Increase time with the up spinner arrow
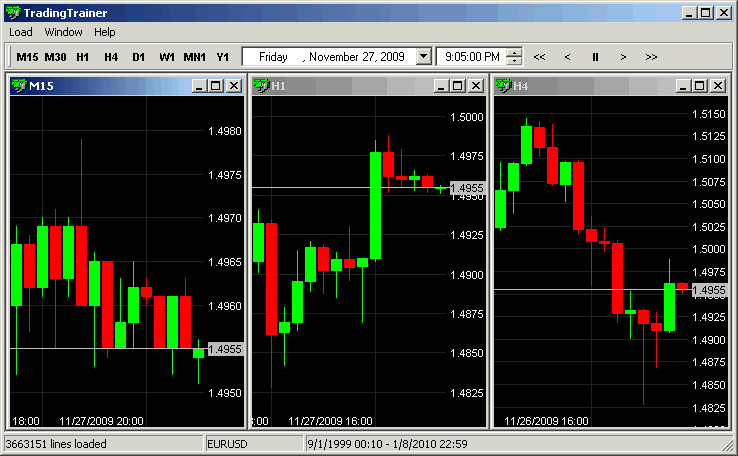 point(514,52)
